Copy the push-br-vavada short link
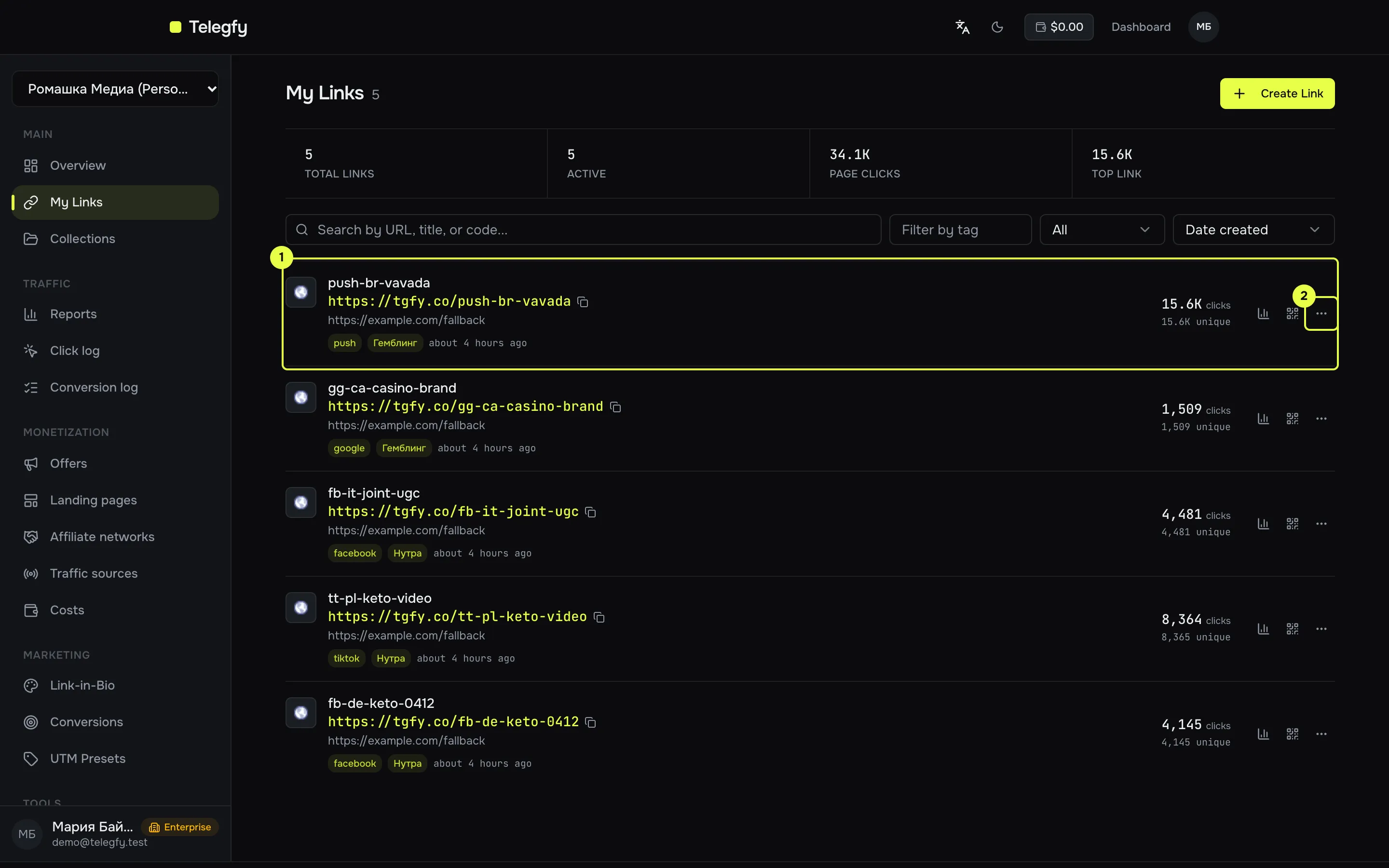 583,302
